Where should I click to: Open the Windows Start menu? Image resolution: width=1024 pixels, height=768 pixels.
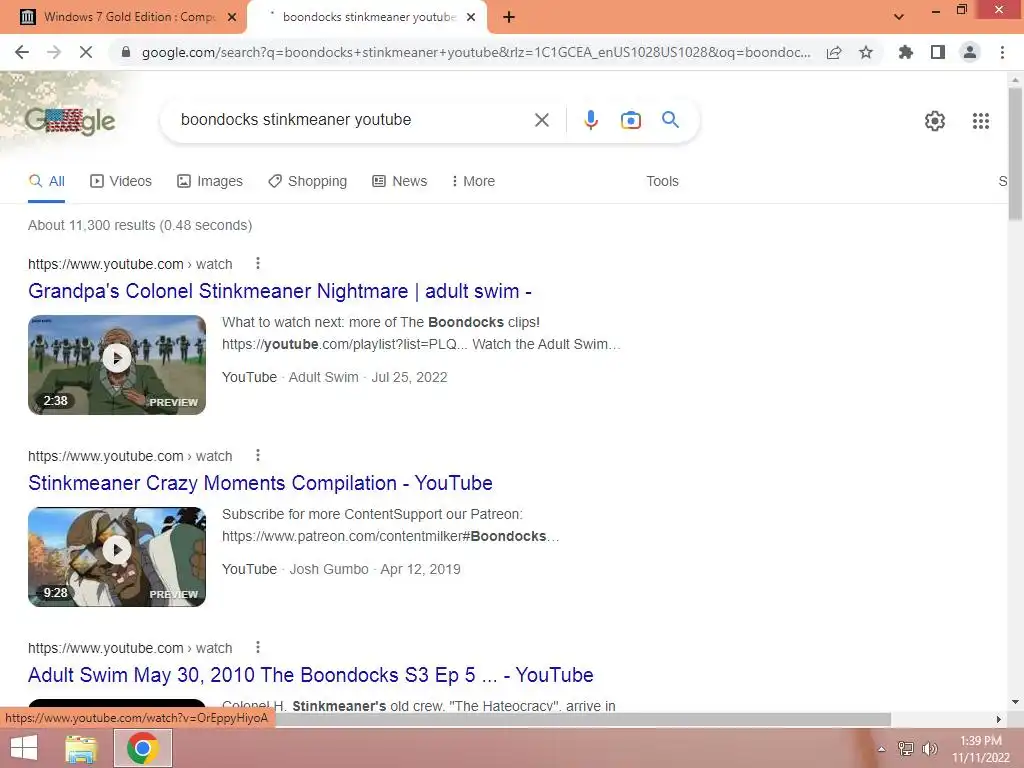(x=24, y=748)
